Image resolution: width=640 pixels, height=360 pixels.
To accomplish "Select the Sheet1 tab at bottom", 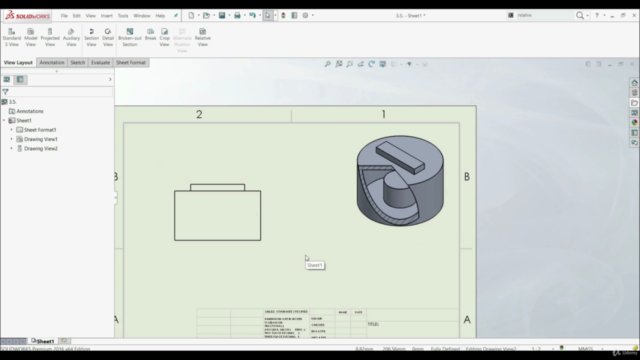I will (43, 341).
